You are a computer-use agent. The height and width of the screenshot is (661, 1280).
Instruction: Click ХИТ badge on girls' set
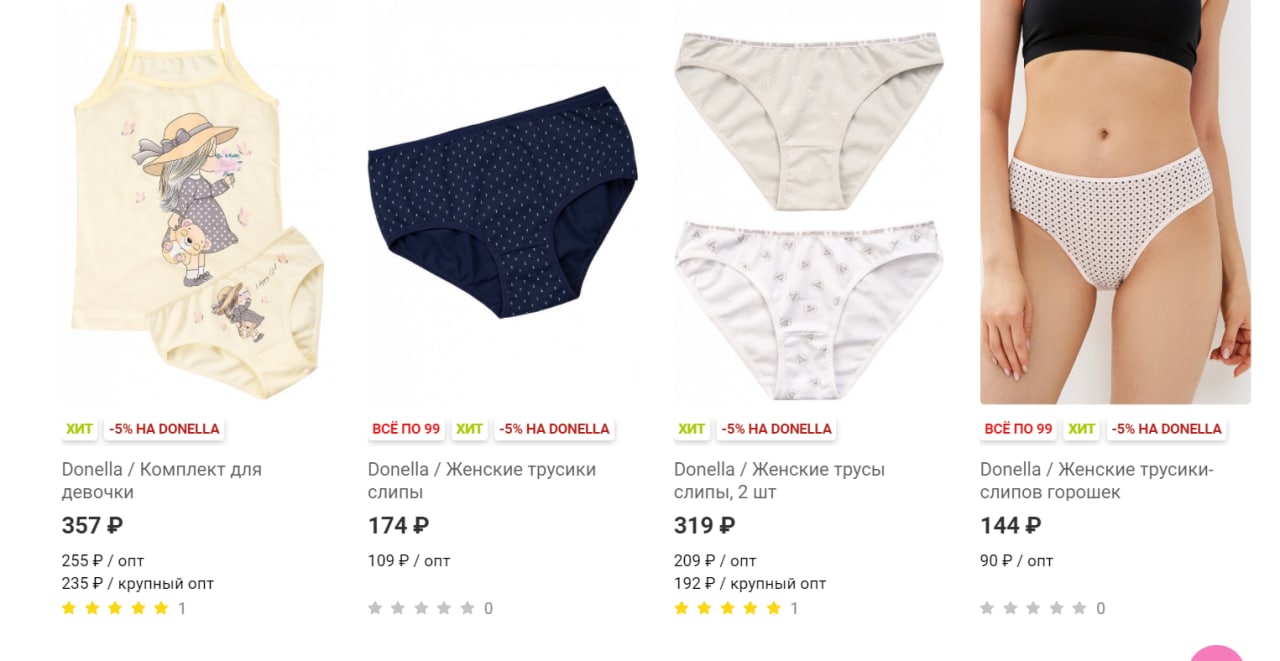pyautogui.click(x=79, y=429)
